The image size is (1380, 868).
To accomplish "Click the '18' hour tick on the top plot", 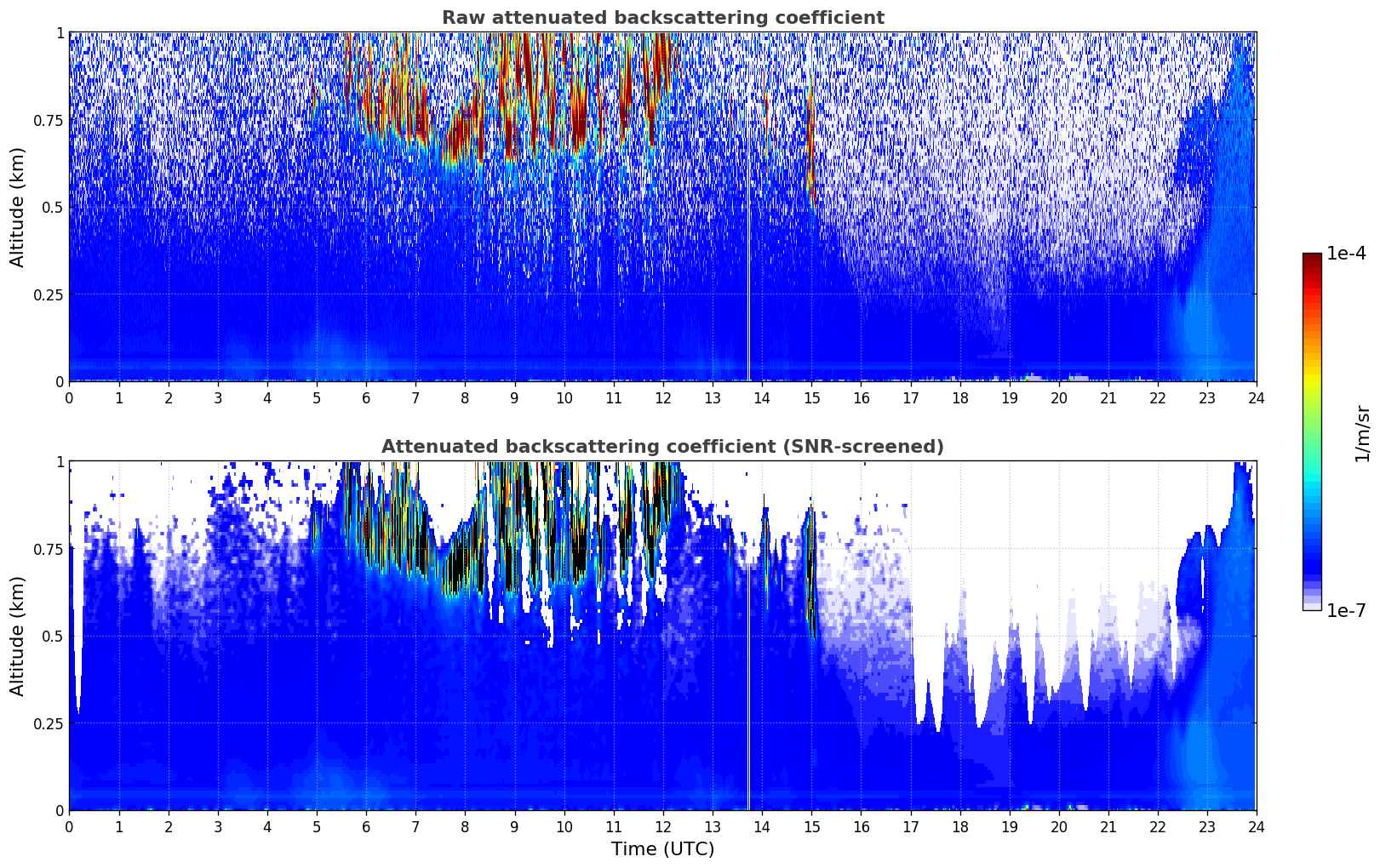I will [959, 397].
